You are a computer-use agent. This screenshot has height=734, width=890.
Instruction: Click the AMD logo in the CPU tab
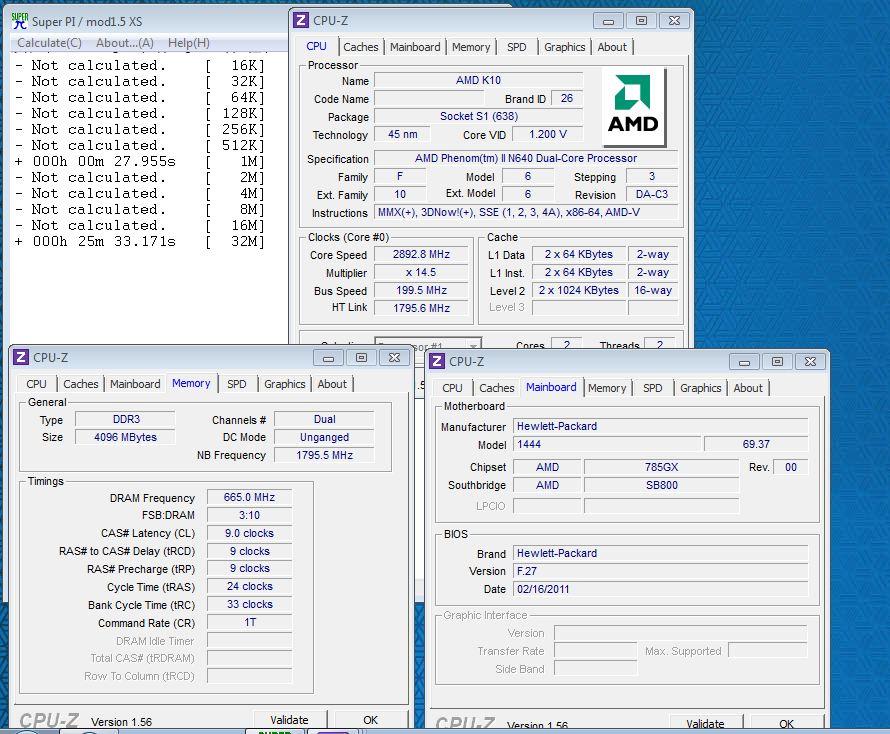click(633, 106)
